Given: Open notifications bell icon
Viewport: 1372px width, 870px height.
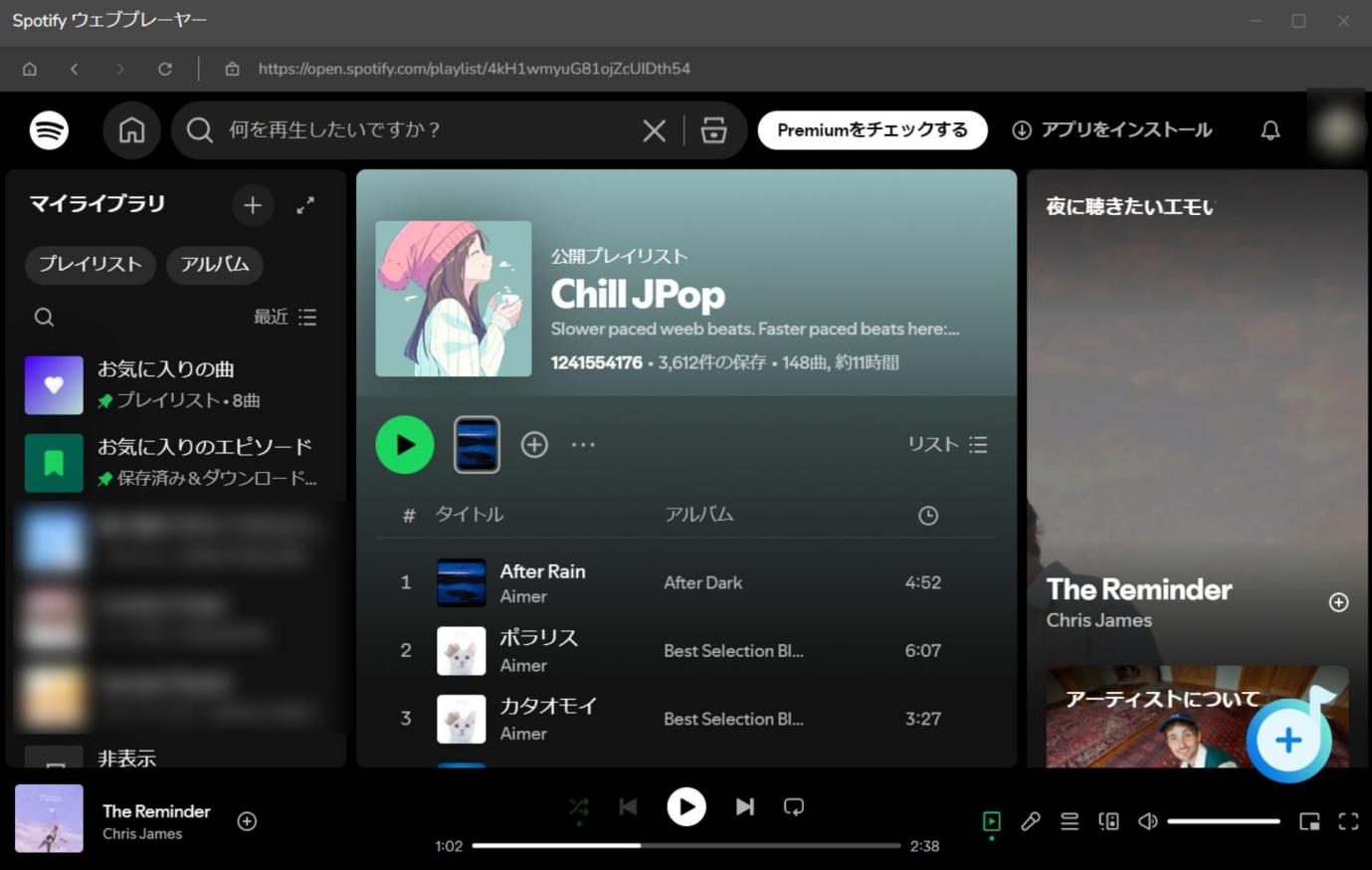Looking at the screenshot, I should (1271, 130).
